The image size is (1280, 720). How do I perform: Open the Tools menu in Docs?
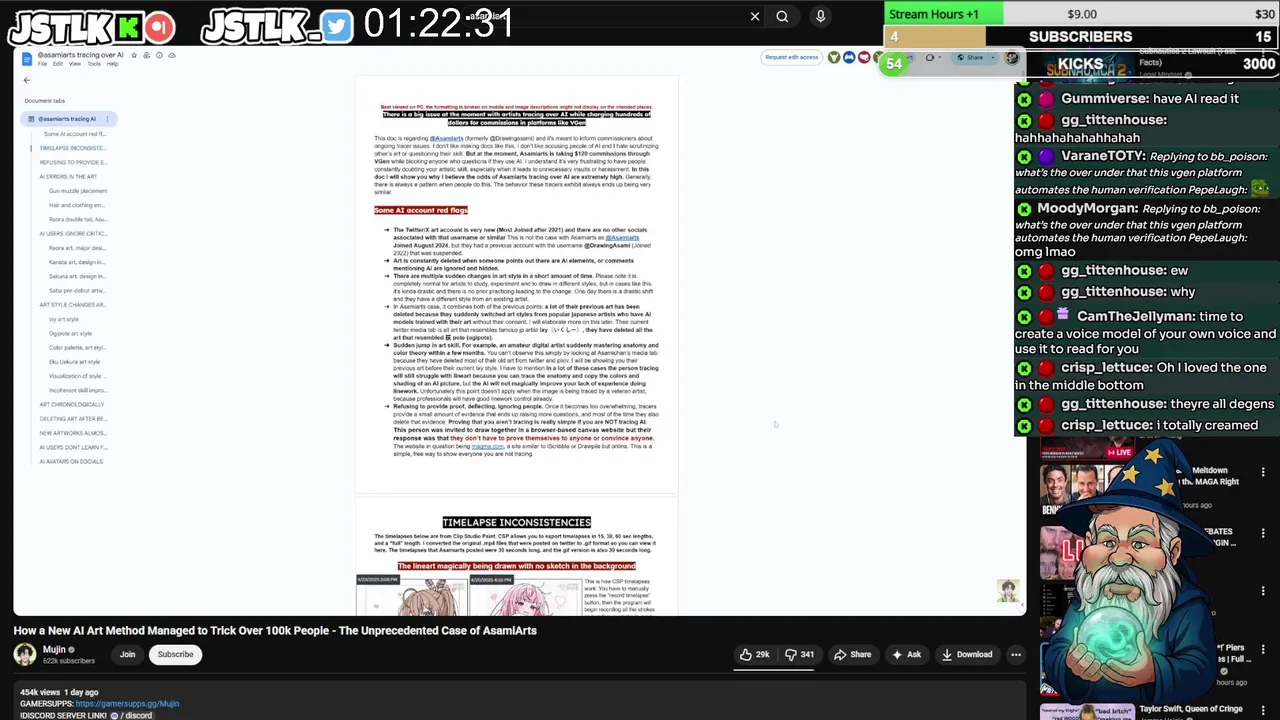94,64
